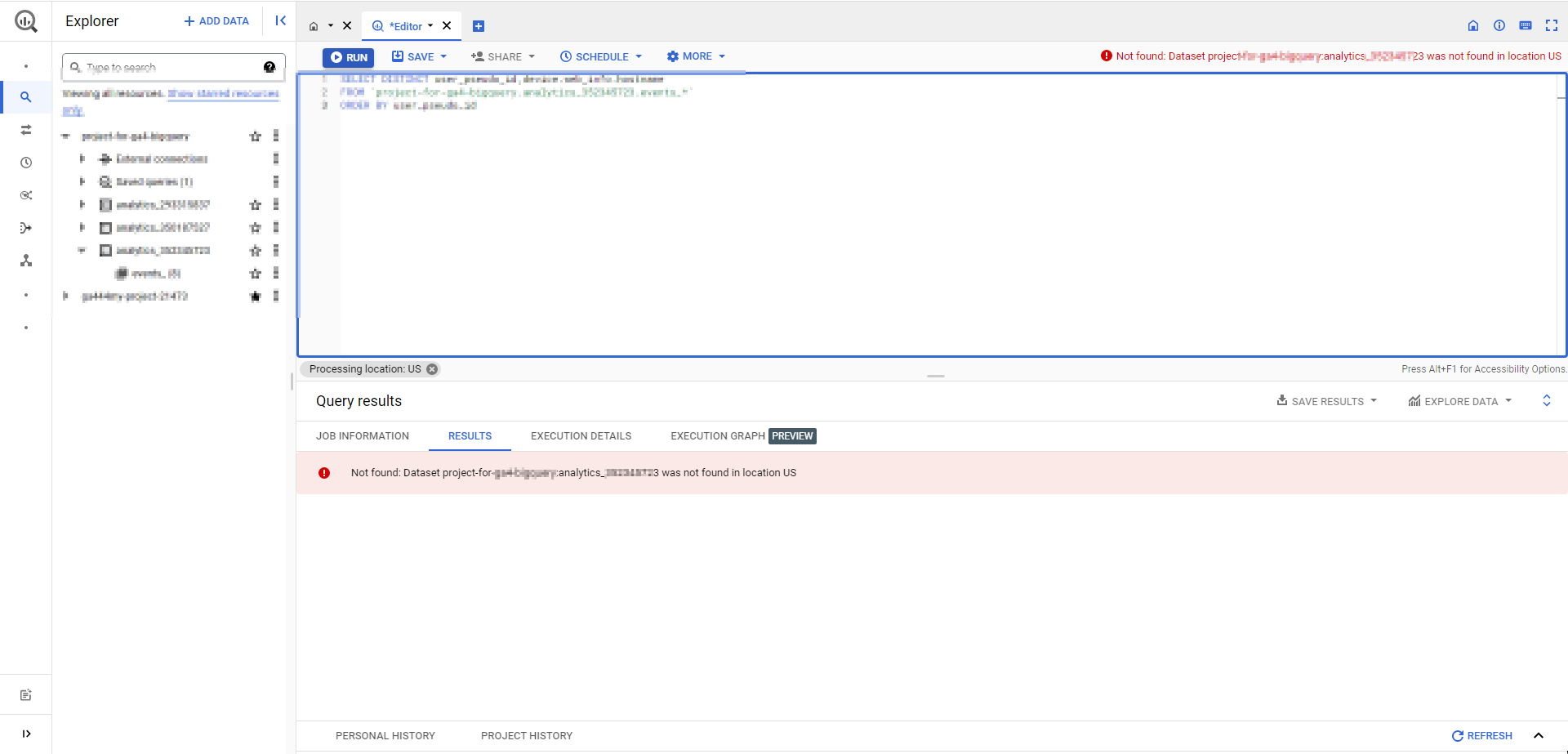
Task: Add a new query tab with plus icon
Action: pos(479,26)
